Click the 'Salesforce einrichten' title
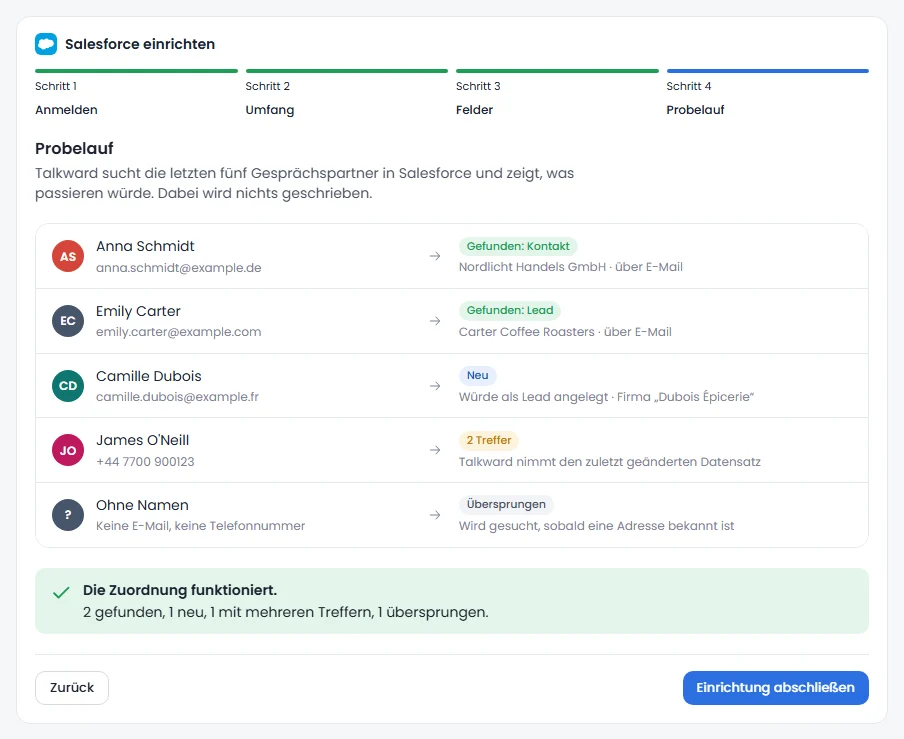 point(140,44)
